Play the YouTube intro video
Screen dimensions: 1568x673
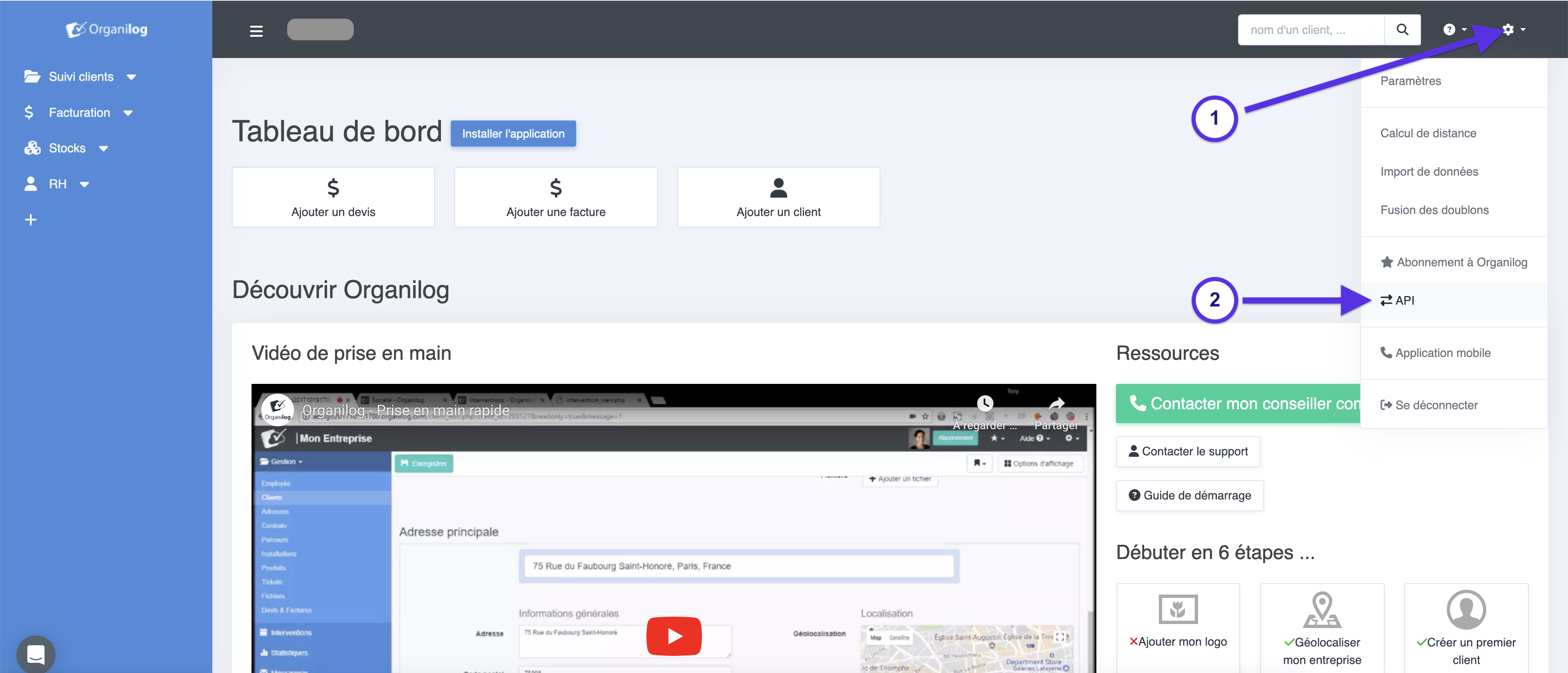pos(673,636)
